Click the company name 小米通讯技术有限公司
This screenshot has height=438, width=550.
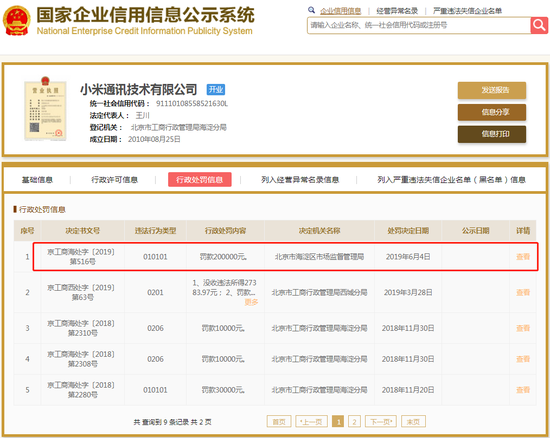(x=139, y=90)
